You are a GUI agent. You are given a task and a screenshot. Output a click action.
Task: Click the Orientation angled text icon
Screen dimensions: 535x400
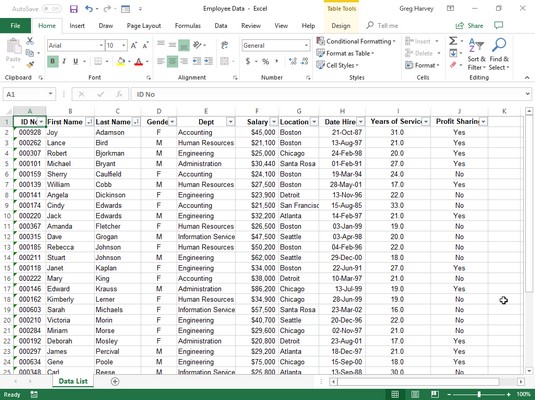(197, 45)
